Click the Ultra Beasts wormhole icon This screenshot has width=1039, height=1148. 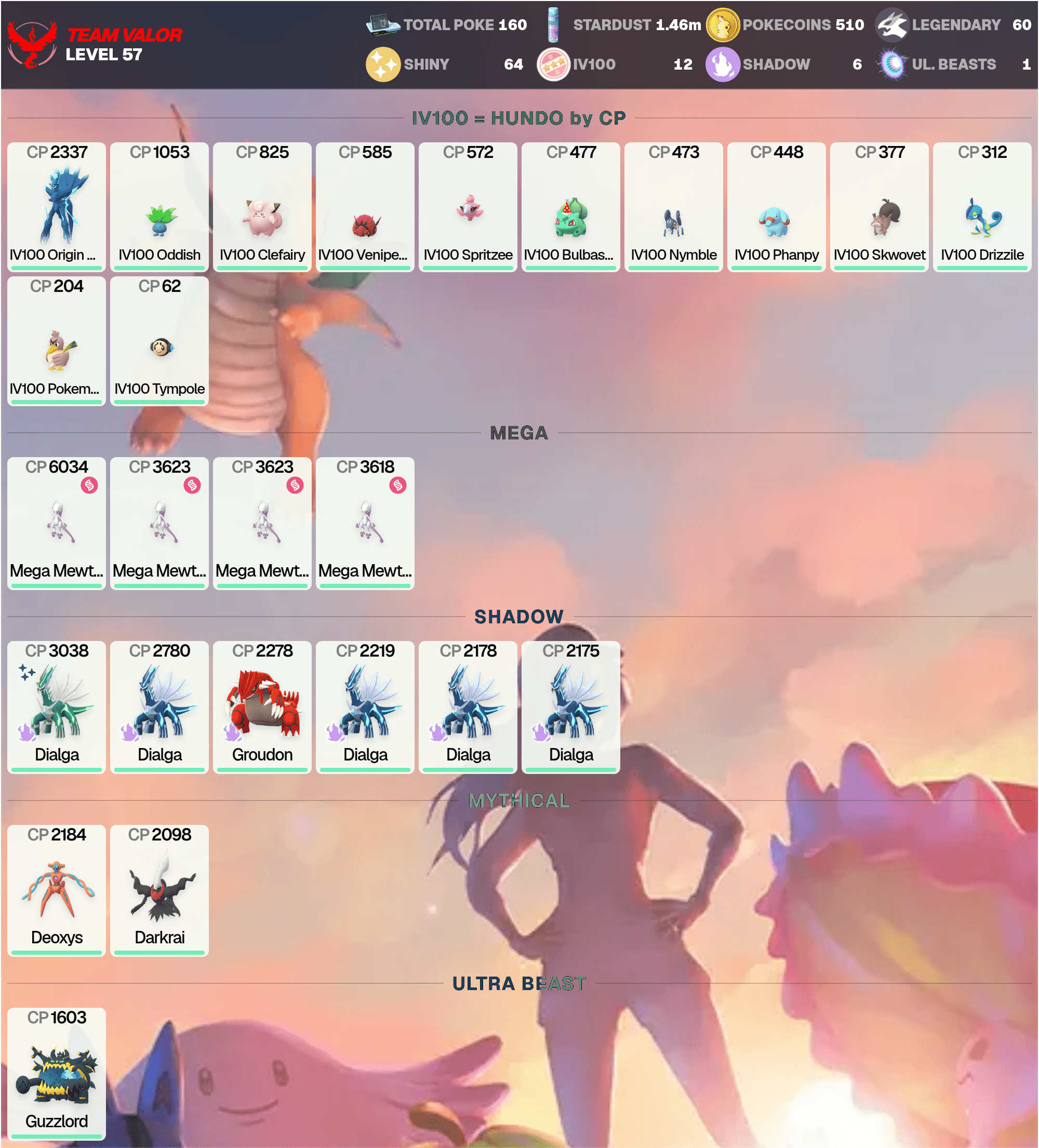pos(892,64)
